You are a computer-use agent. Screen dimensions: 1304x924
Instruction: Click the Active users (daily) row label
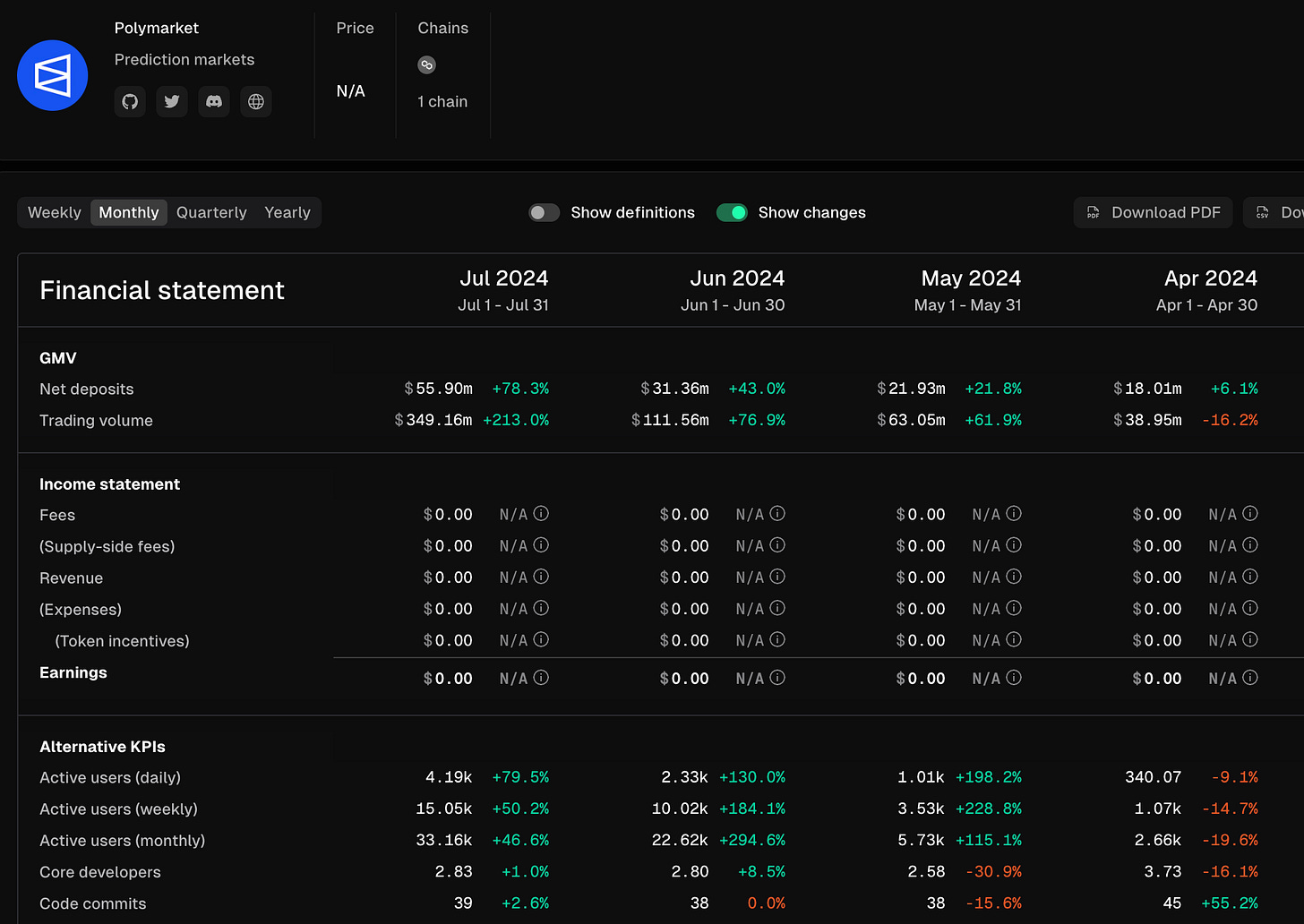(x=110, y=777)
